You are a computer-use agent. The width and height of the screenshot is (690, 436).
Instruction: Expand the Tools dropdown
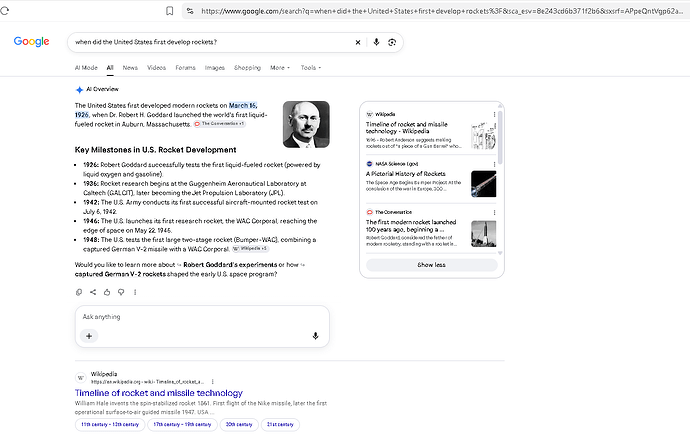coord(311,68)
